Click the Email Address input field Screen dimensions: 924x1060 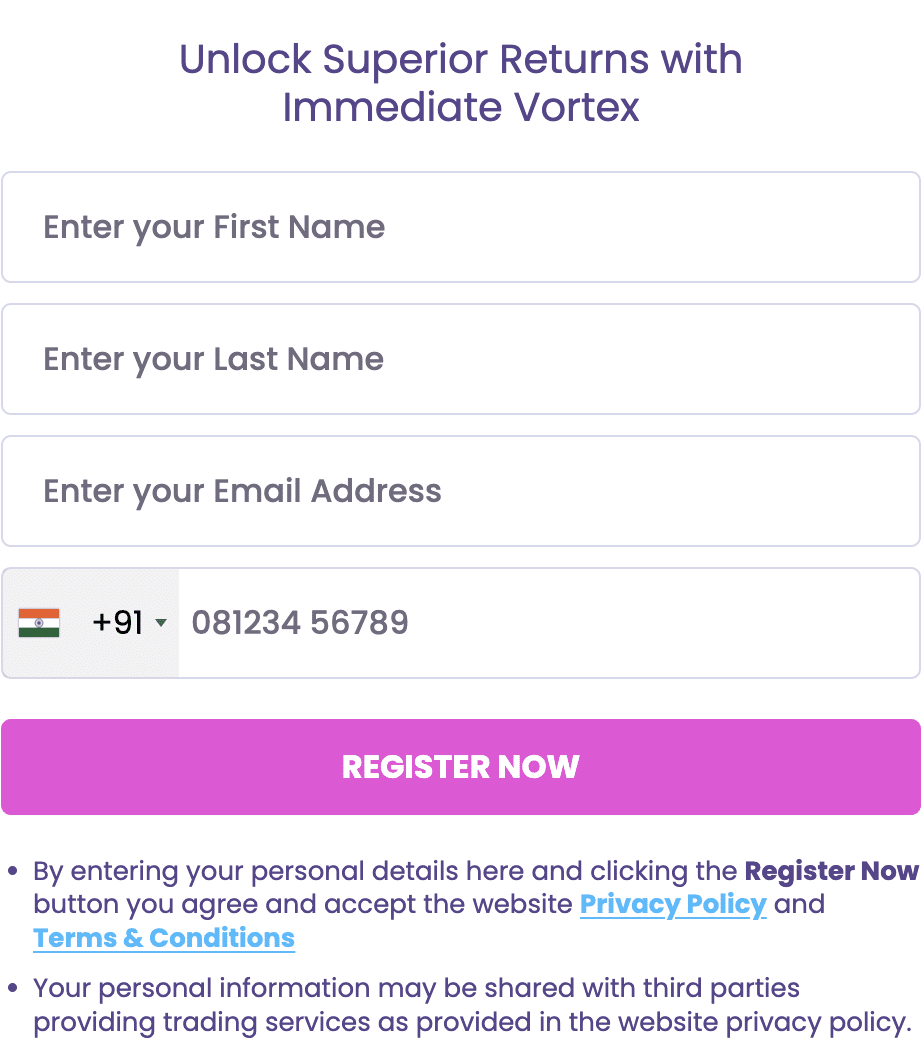461,491
